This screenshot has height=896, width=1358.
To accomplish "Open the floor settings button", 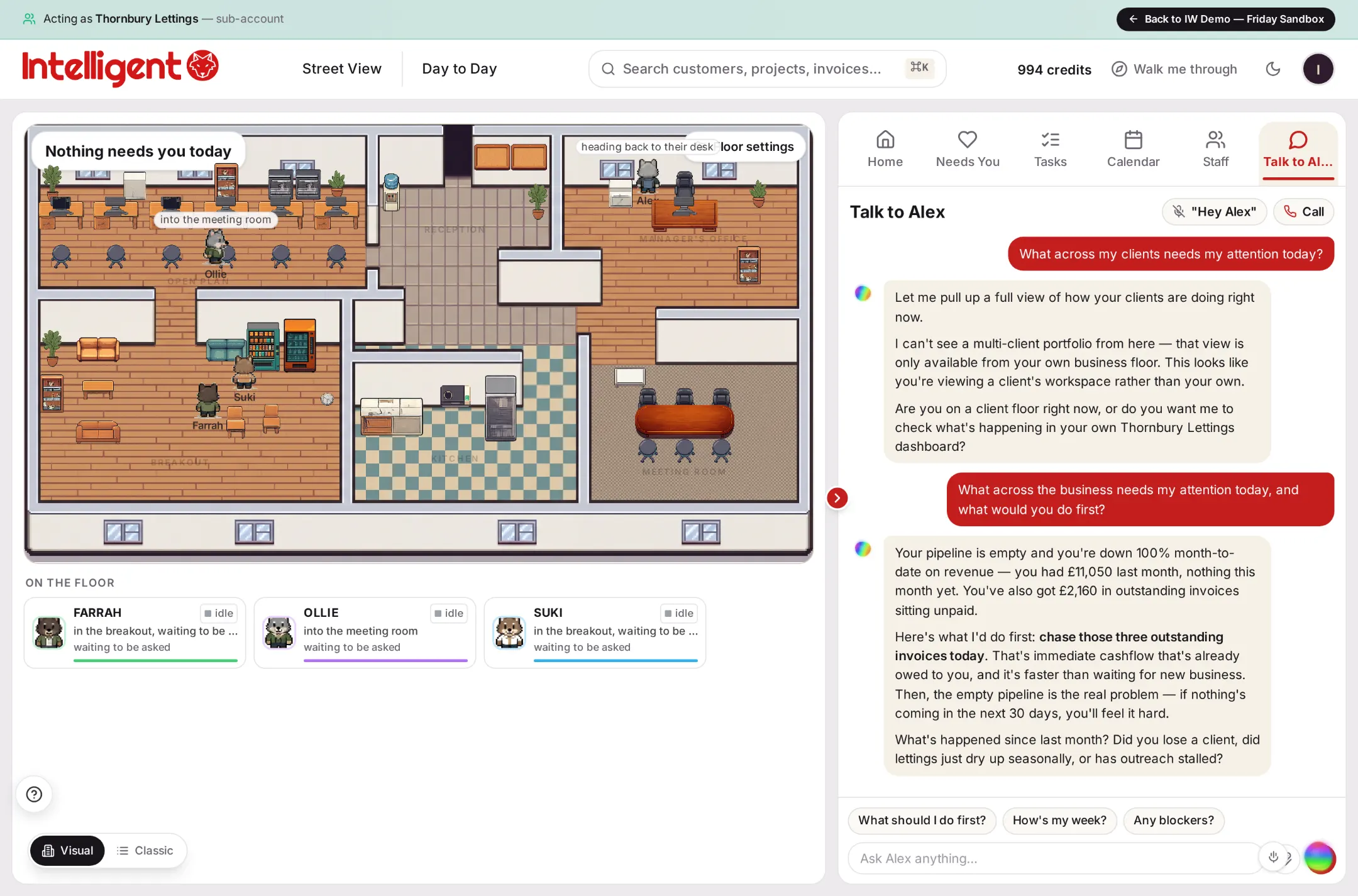I will tap(756, 147).
